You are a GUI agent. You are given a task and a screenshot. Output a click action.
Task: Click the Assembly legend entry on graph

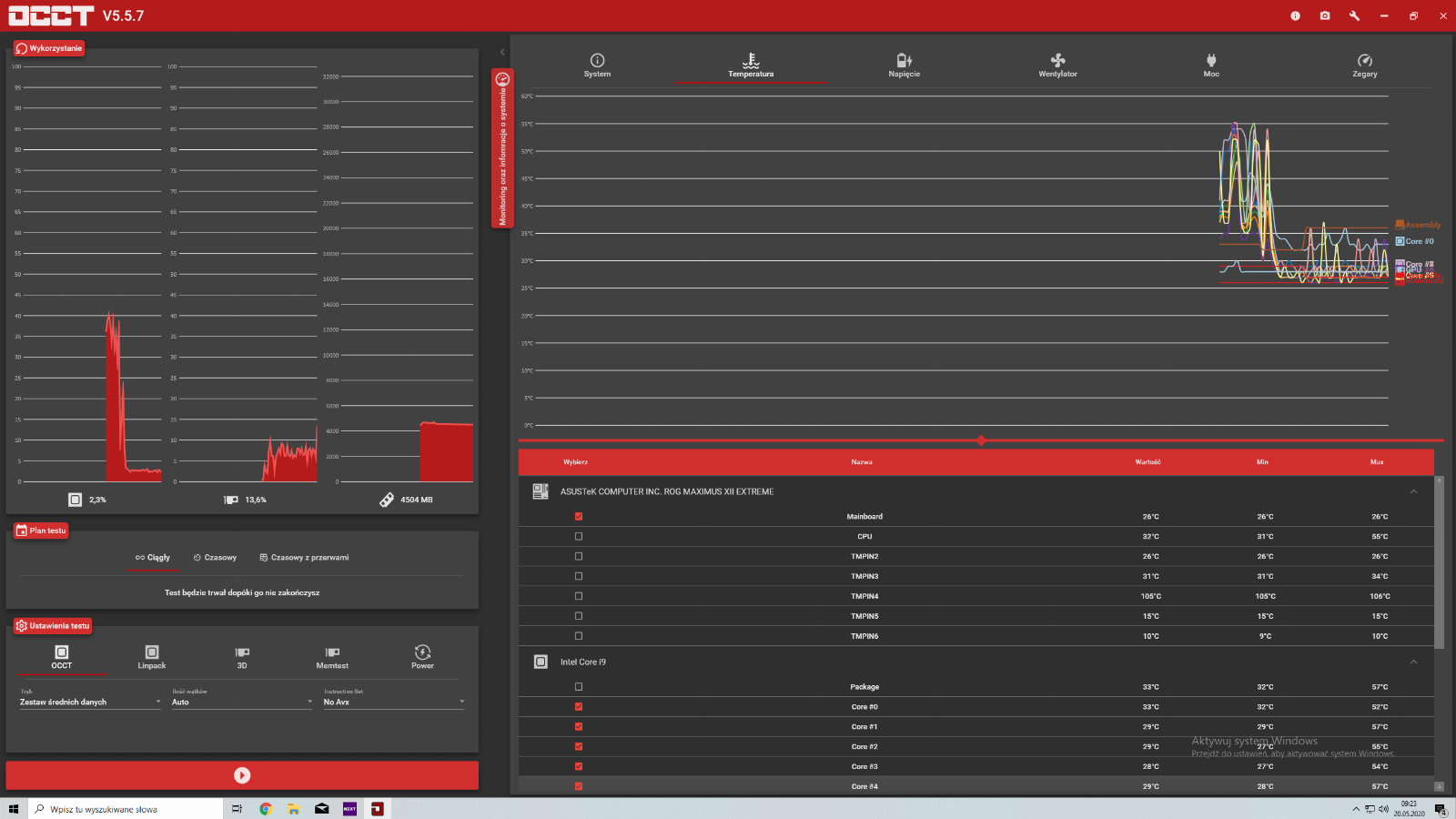click(1418, 225)
